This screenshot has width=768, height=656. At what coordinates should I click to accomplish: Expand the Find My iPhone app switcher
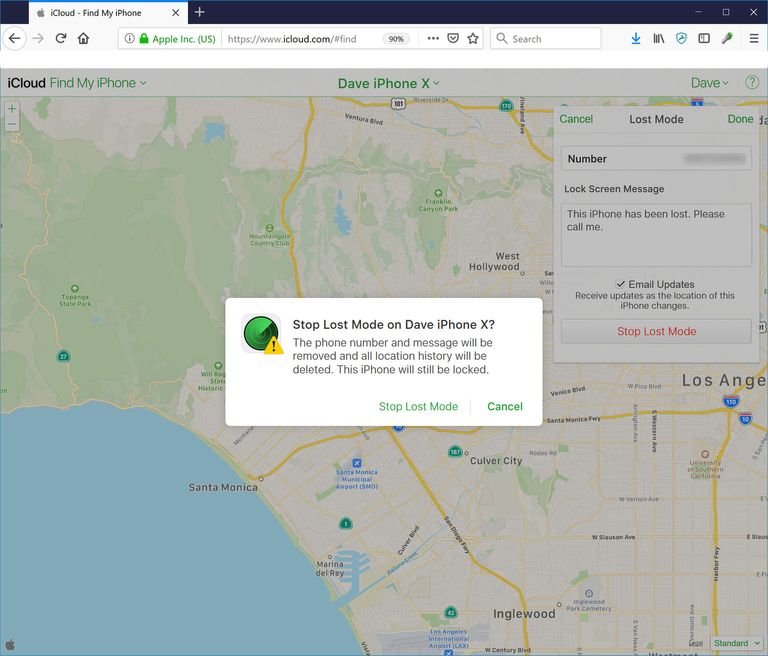point(98,83)
